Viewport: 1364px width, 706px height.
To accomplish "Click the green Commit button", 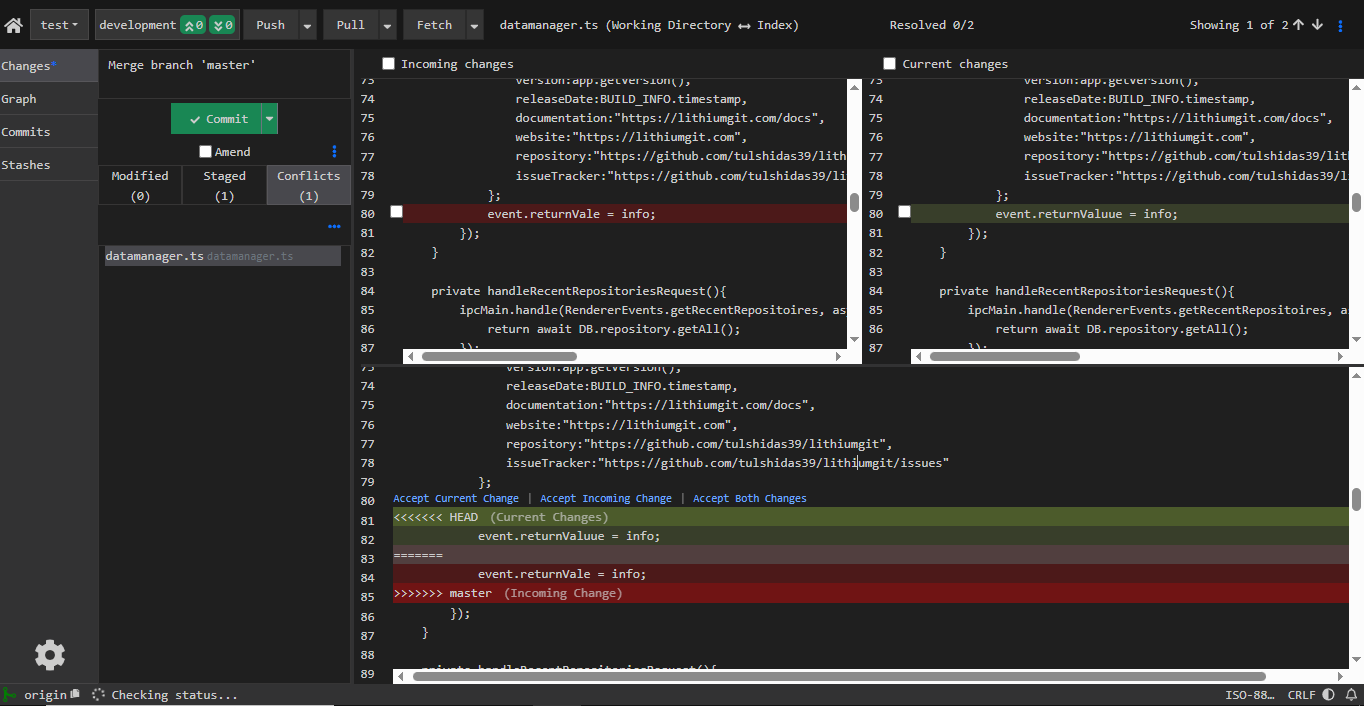I will coord(216,119).
